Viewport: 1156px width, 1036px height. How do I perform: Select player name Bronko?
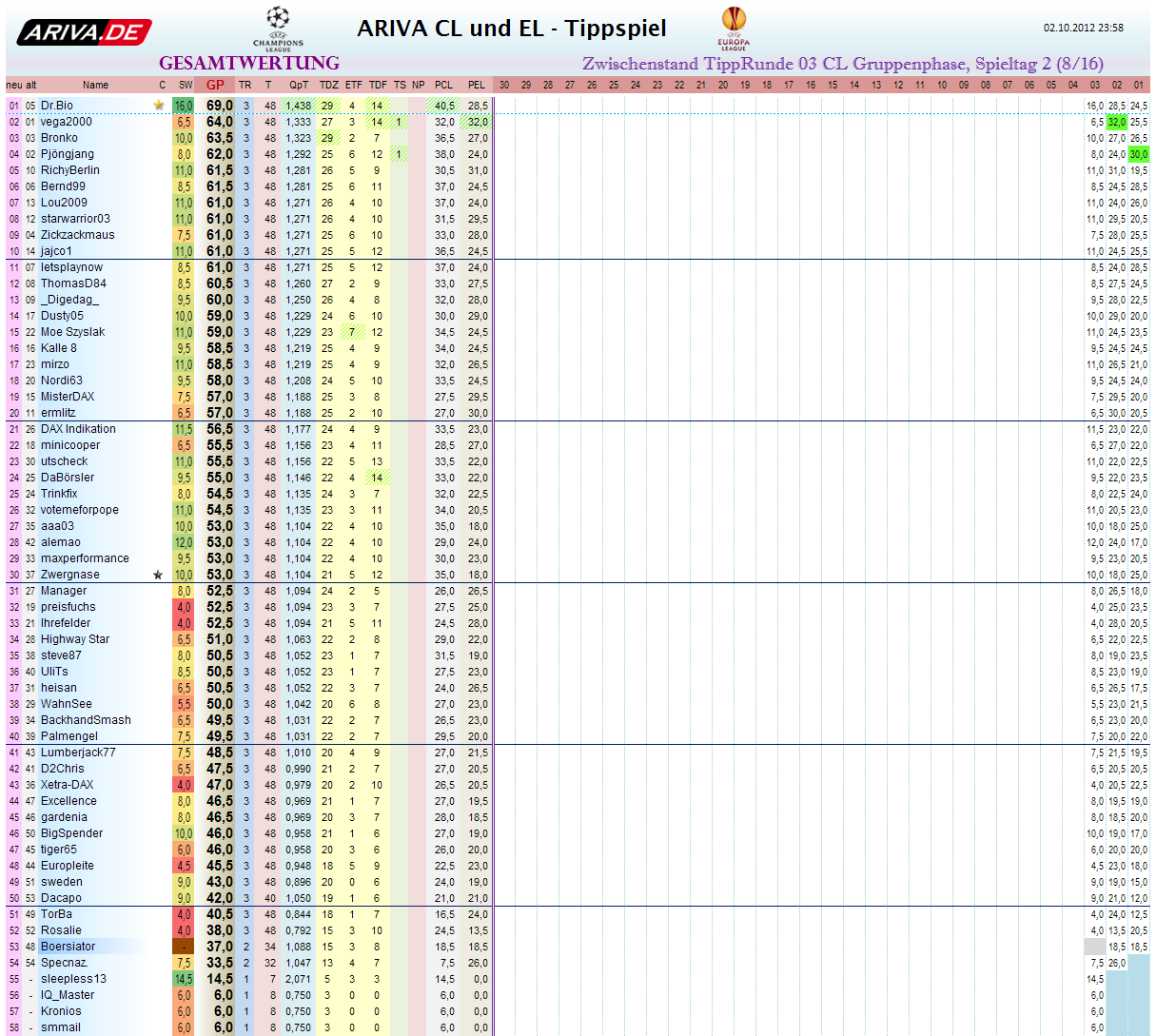pos(59,138)
